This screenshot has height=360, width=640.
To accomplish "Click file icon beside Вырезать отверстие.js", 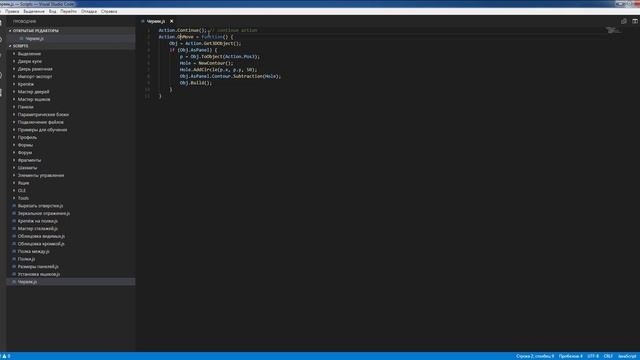I will point(14,206).
